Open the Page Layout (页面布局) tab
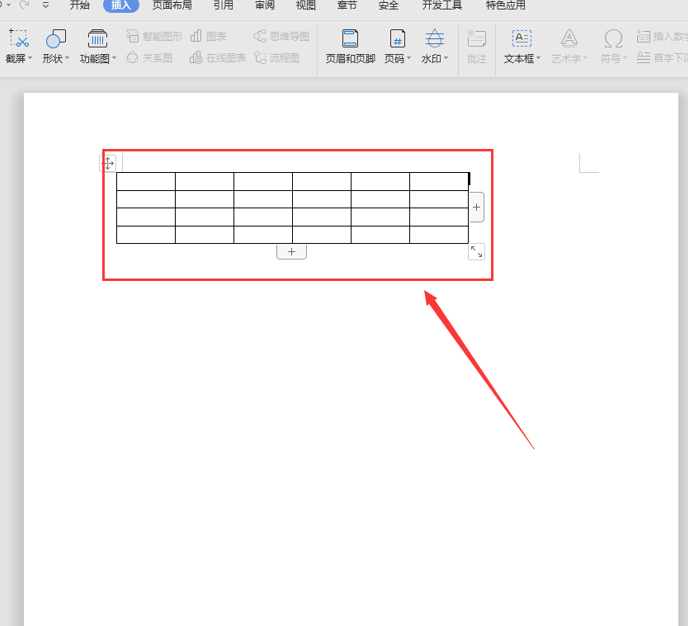 (x=172, y=5)
